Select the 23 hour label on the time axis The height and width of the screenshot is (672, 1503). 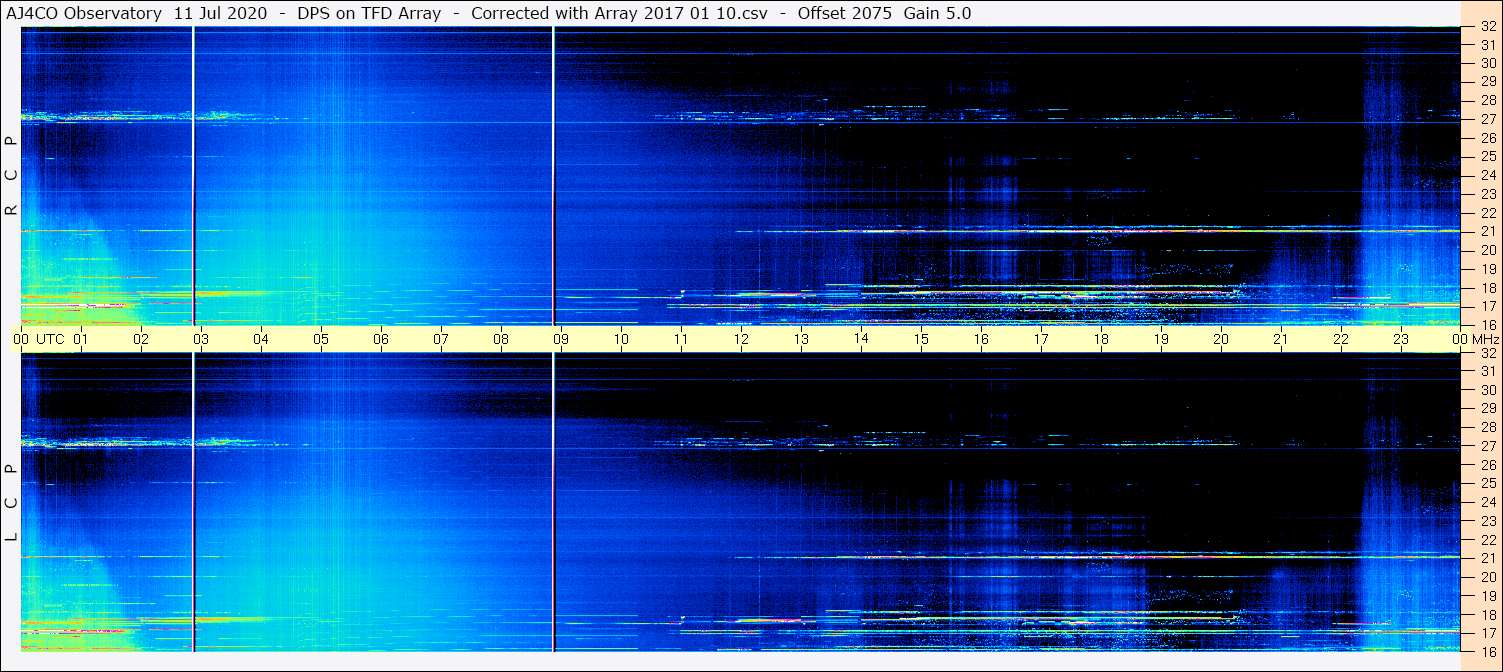pos(1401,339)
